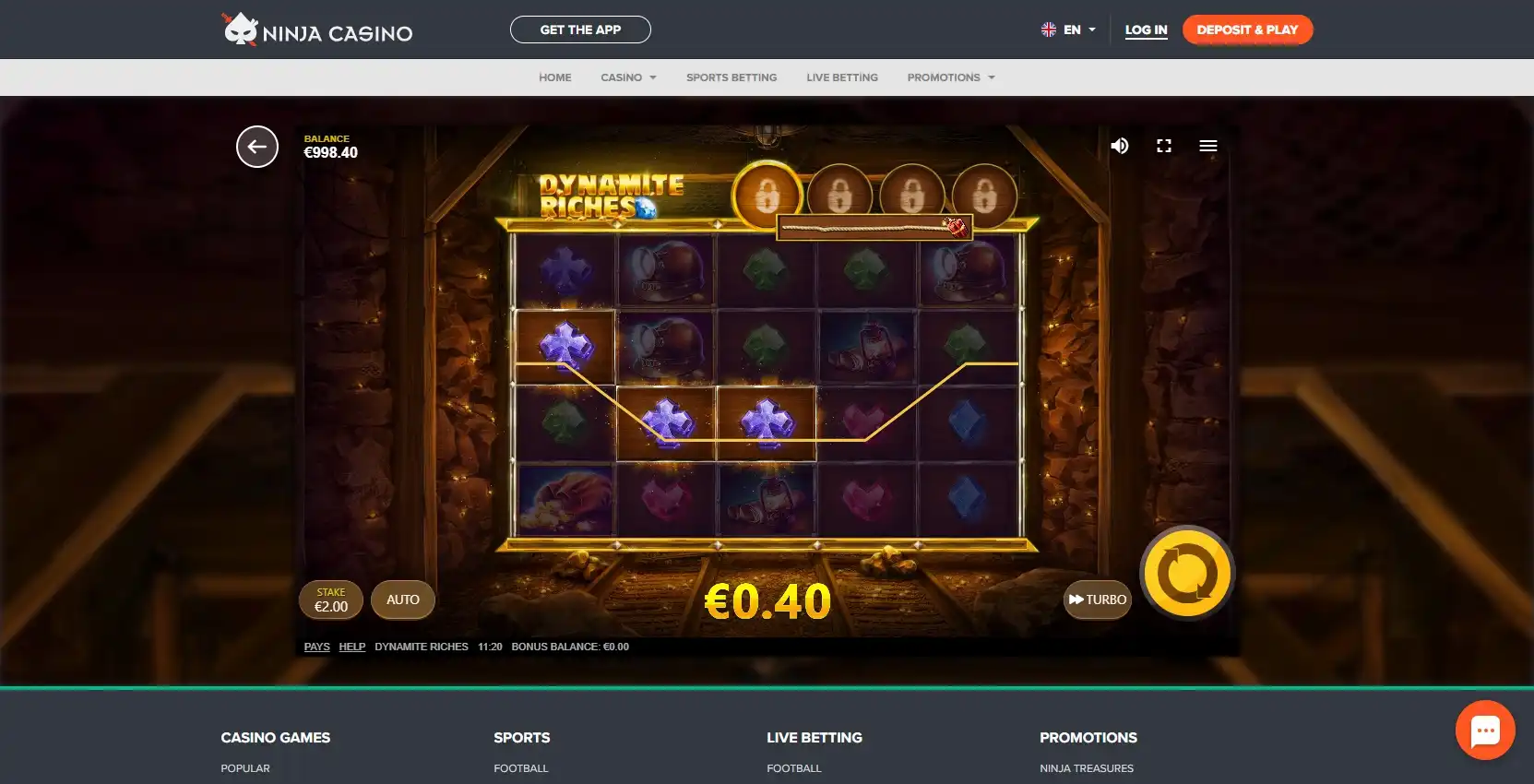The width and height of the screenshot is (1534, 784).
Task: Click the dynamite fuse progress bar
Action: 874,227
